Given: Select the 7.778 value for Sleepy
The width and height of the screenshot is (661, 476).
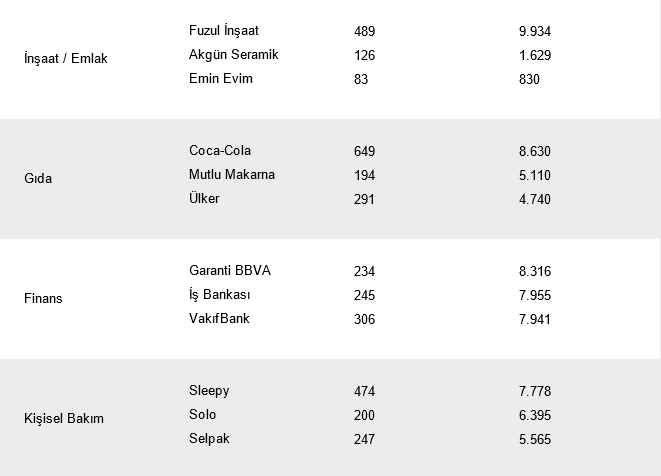Looking at the screenshot, I should [x=536, y=391].
